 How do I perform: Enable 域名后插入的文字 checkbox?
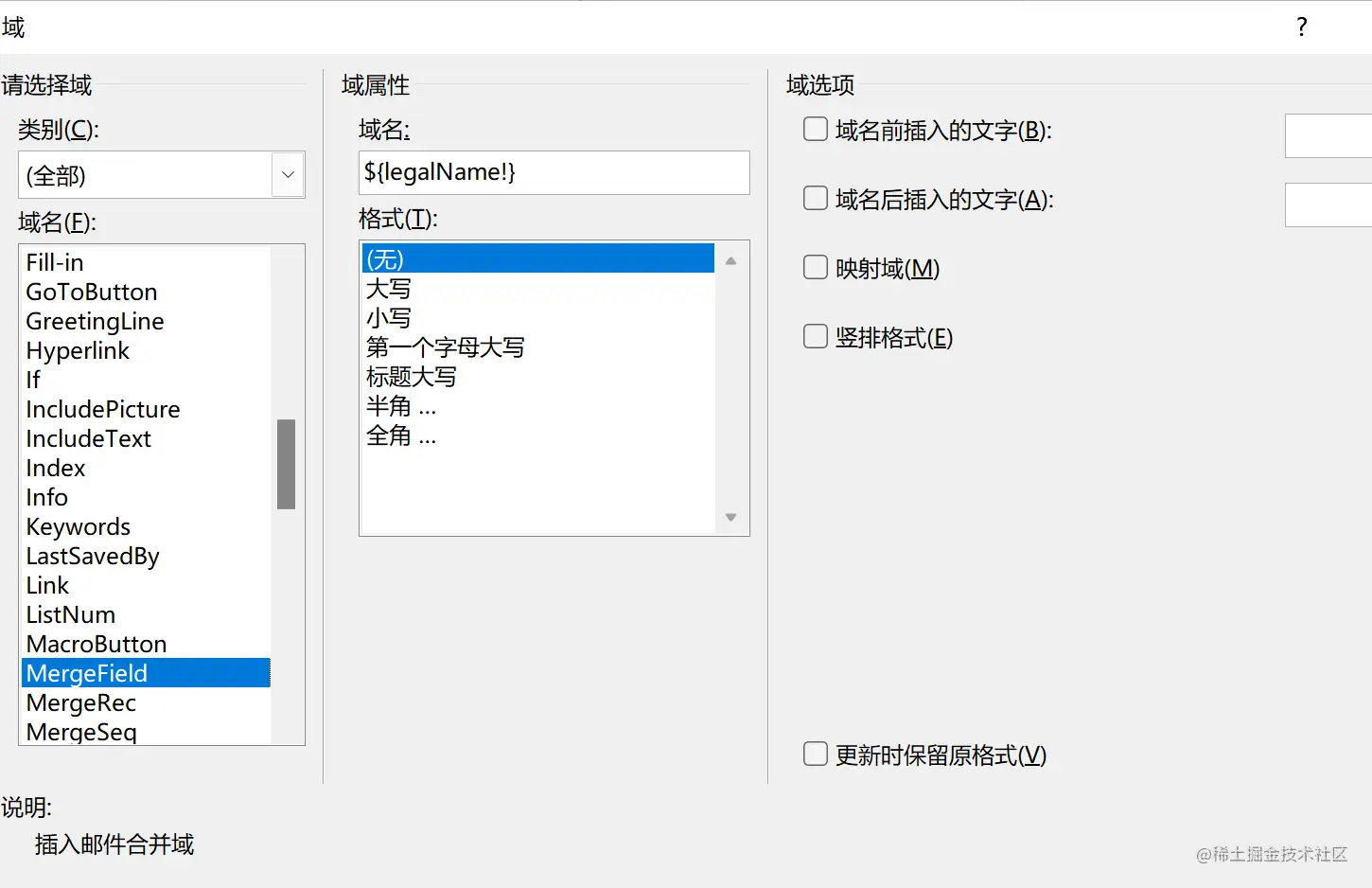pos(816,199)
